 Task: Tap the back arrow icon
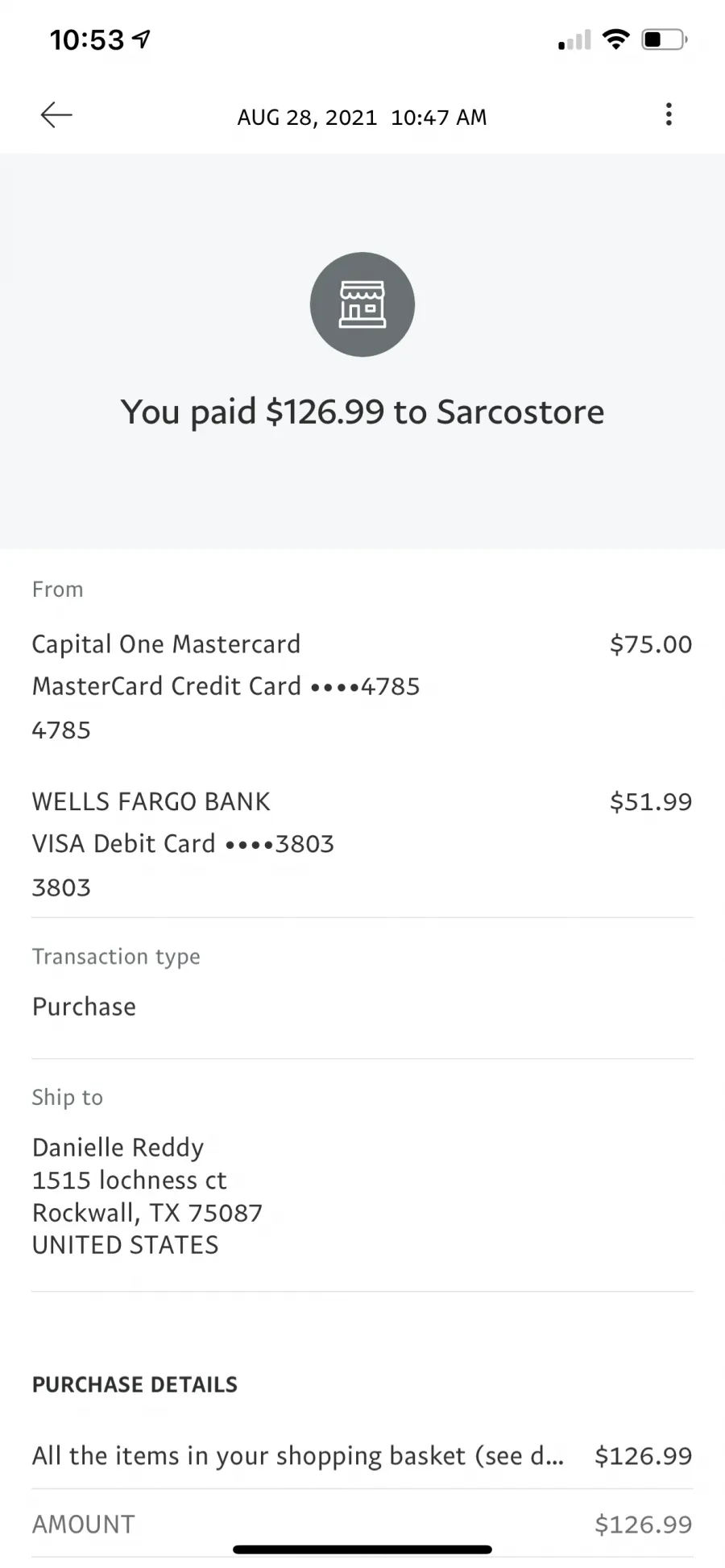tap(56, 115)
